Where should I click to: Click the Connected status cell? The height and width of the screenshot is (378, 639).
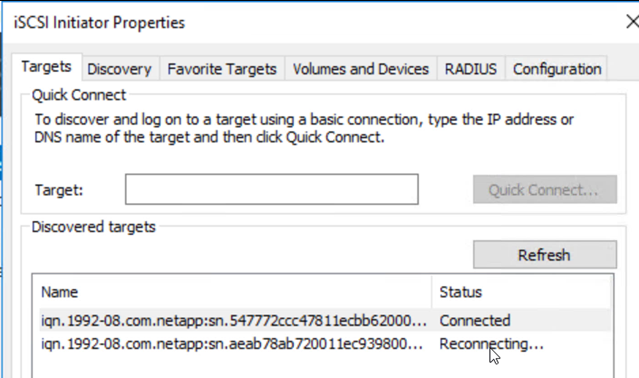tap(475, 321)
